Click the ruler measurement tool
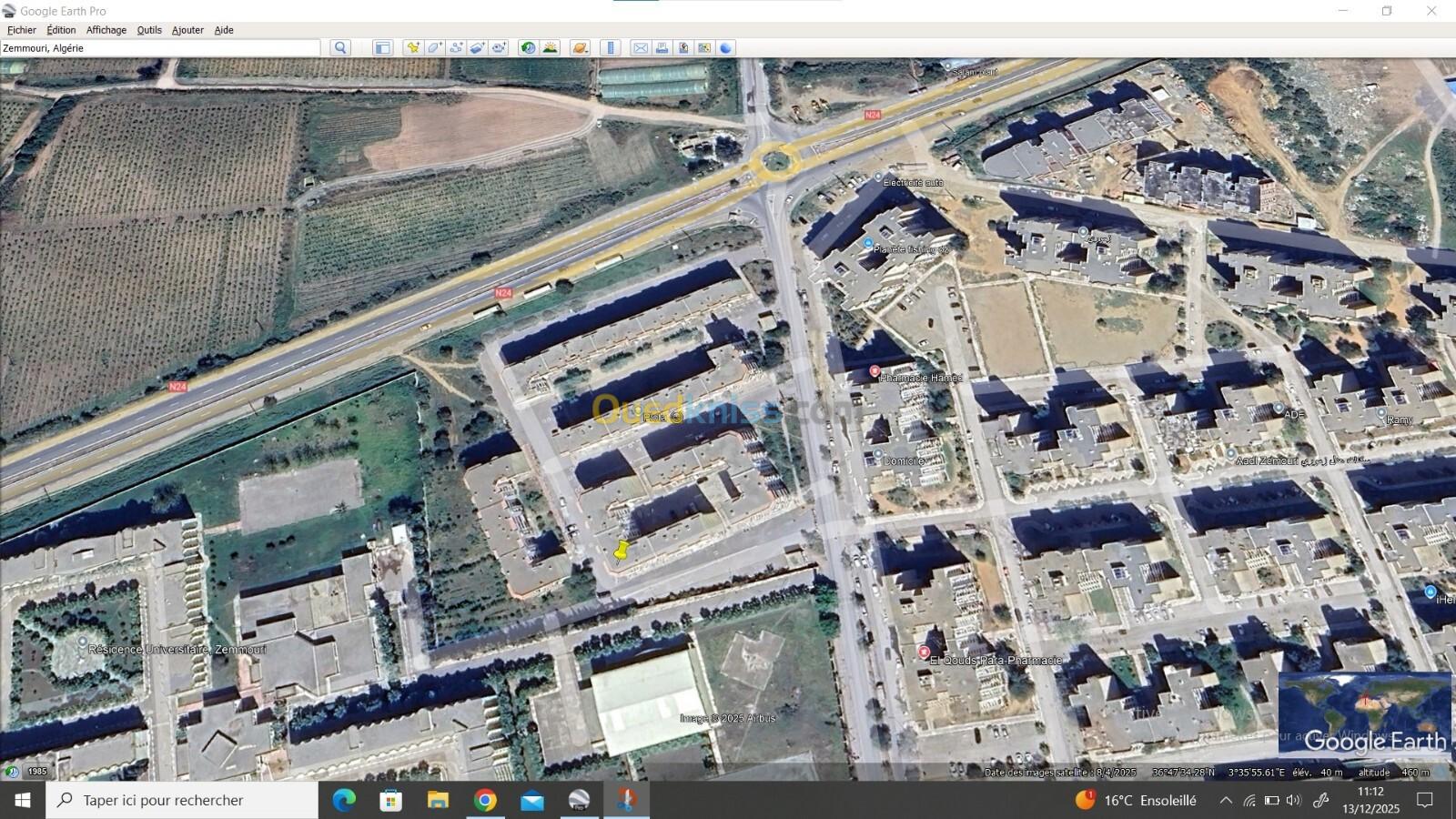The image size is (1456, 819). [611, 48]
